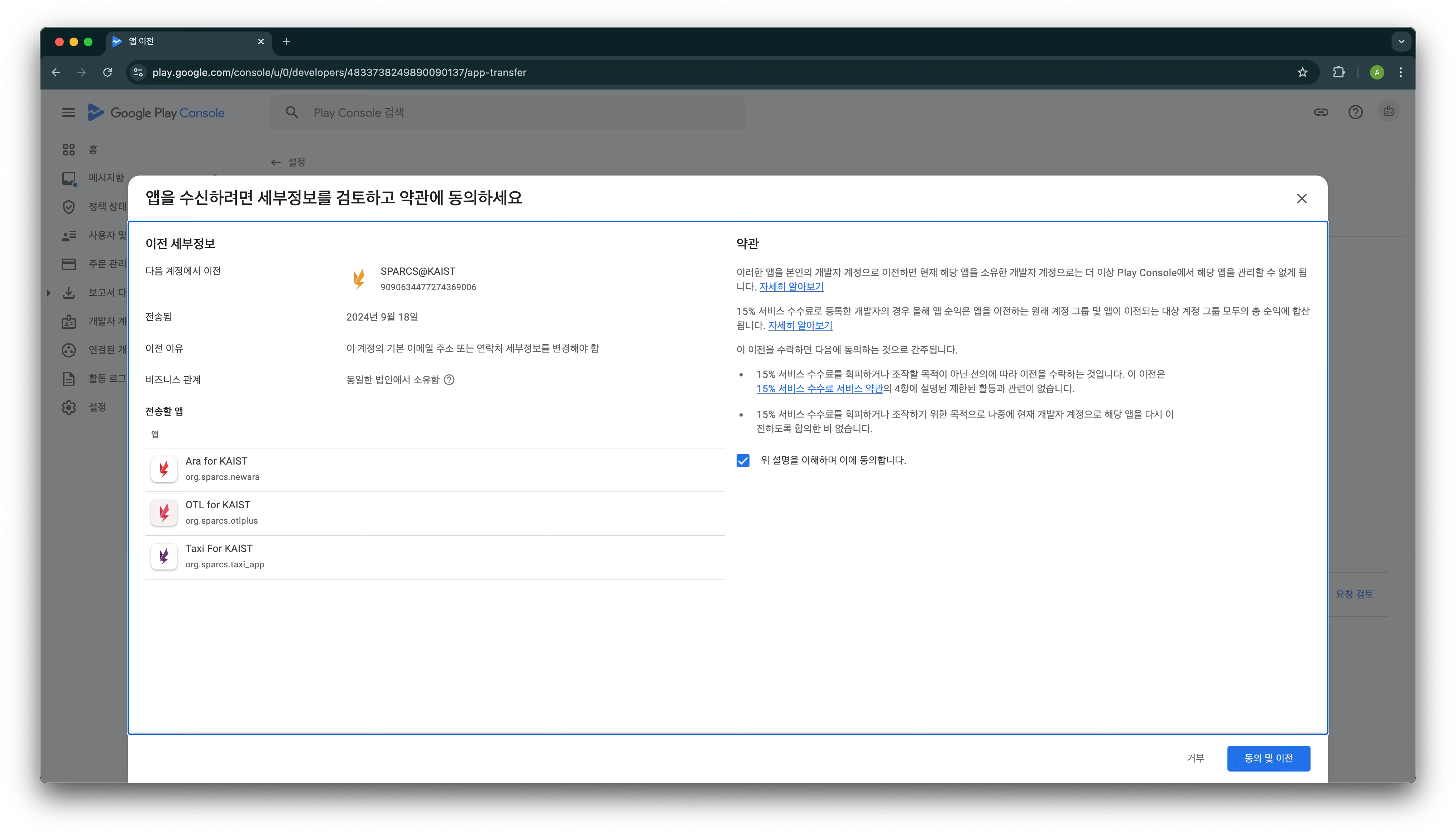Click developer ID 9090634477274369006
Image resolution: width=1456 pixels, height=836 pixels.
click(428, 287)
